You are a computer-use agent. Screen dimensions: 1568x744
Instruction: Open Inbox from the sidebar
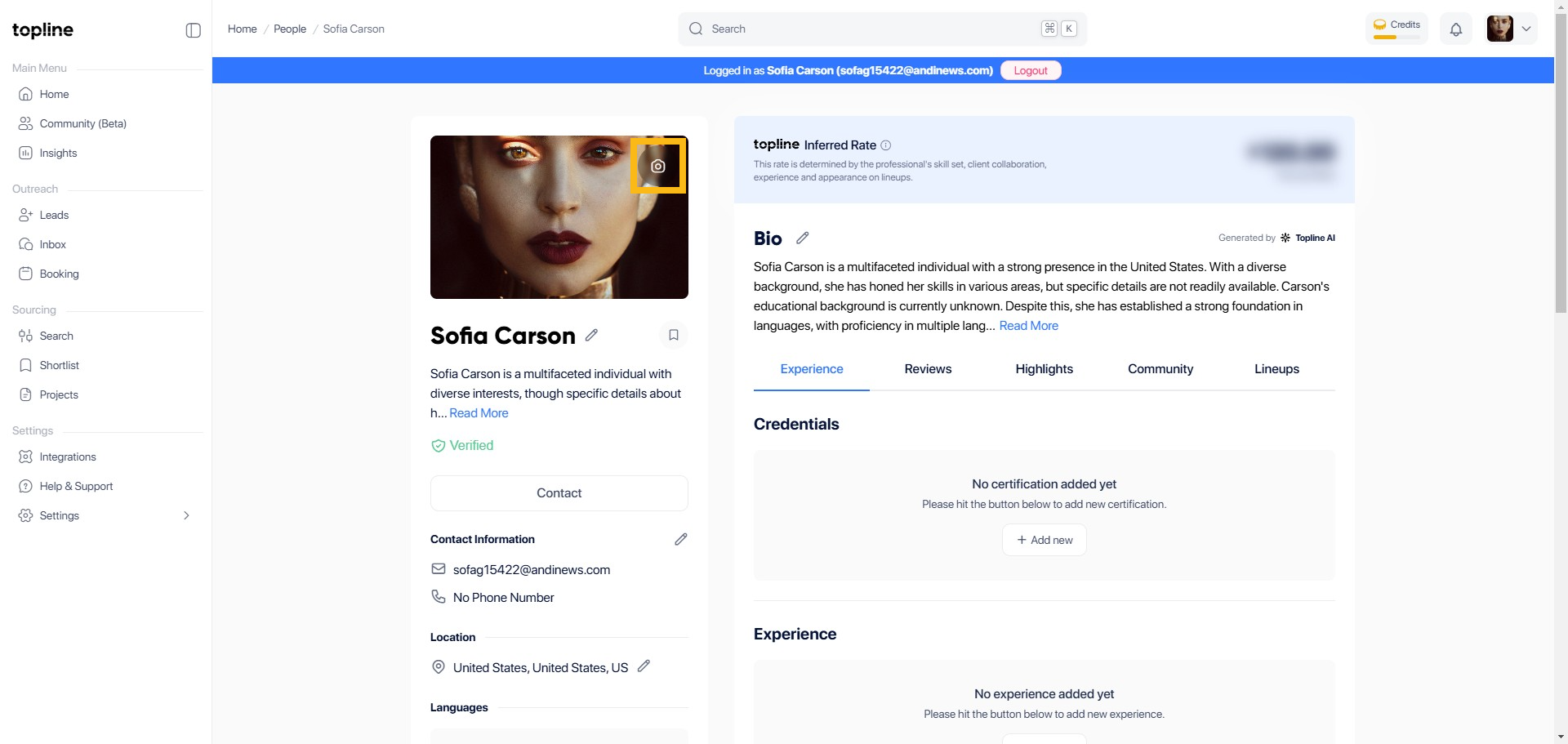point(53,245)
